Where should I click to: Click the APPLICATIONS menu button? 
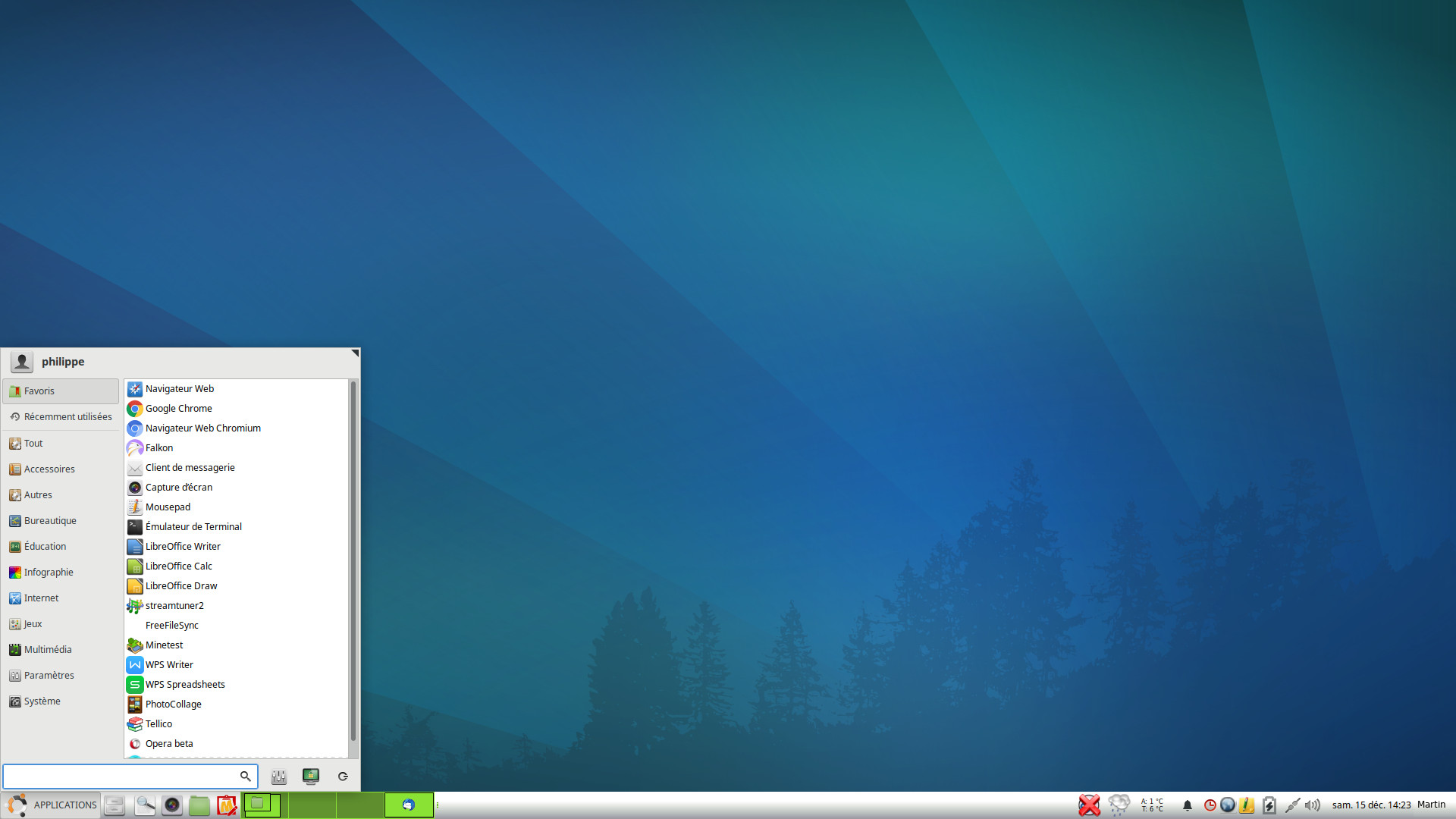click(x=52, y=805)
